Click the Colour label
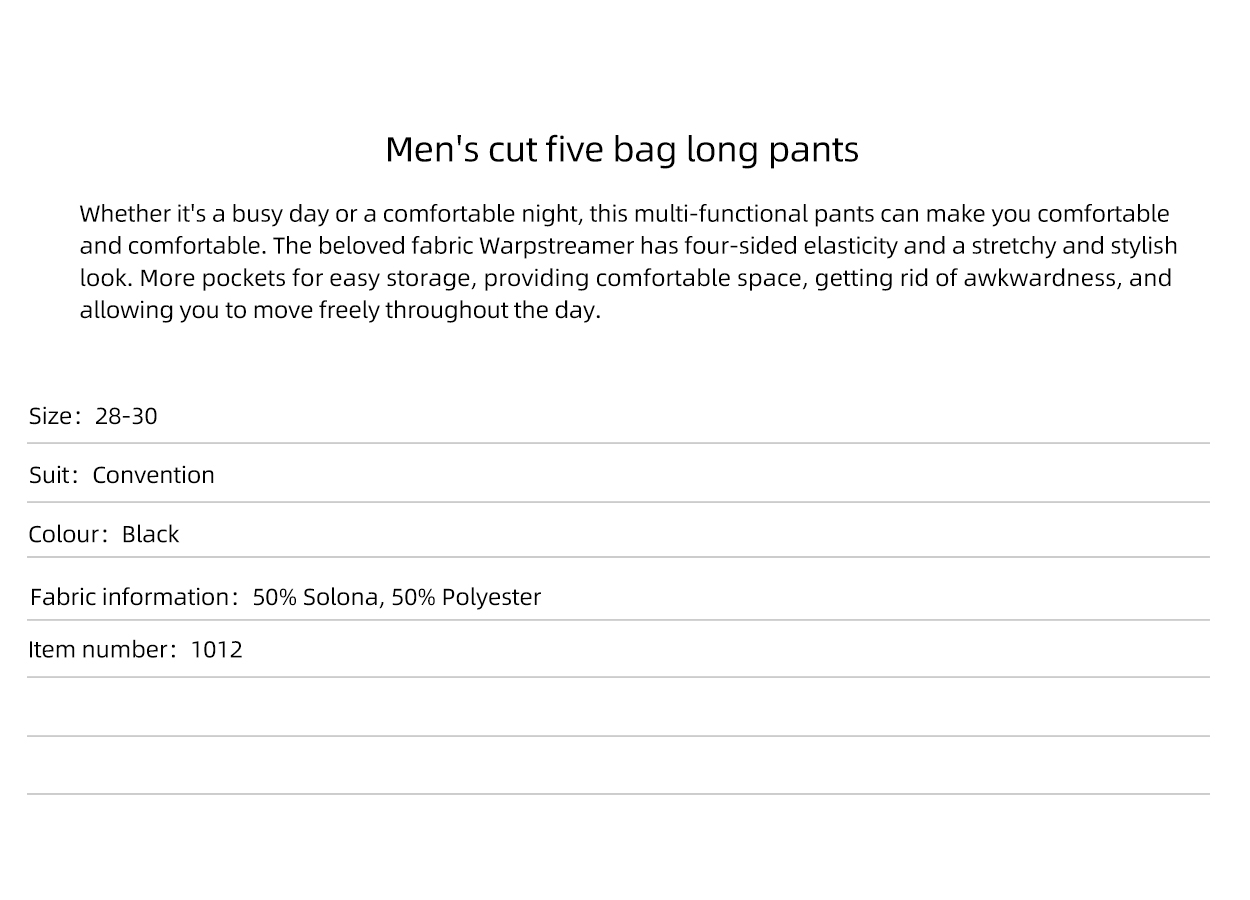 pyautogui.click(x=67, y=534)
